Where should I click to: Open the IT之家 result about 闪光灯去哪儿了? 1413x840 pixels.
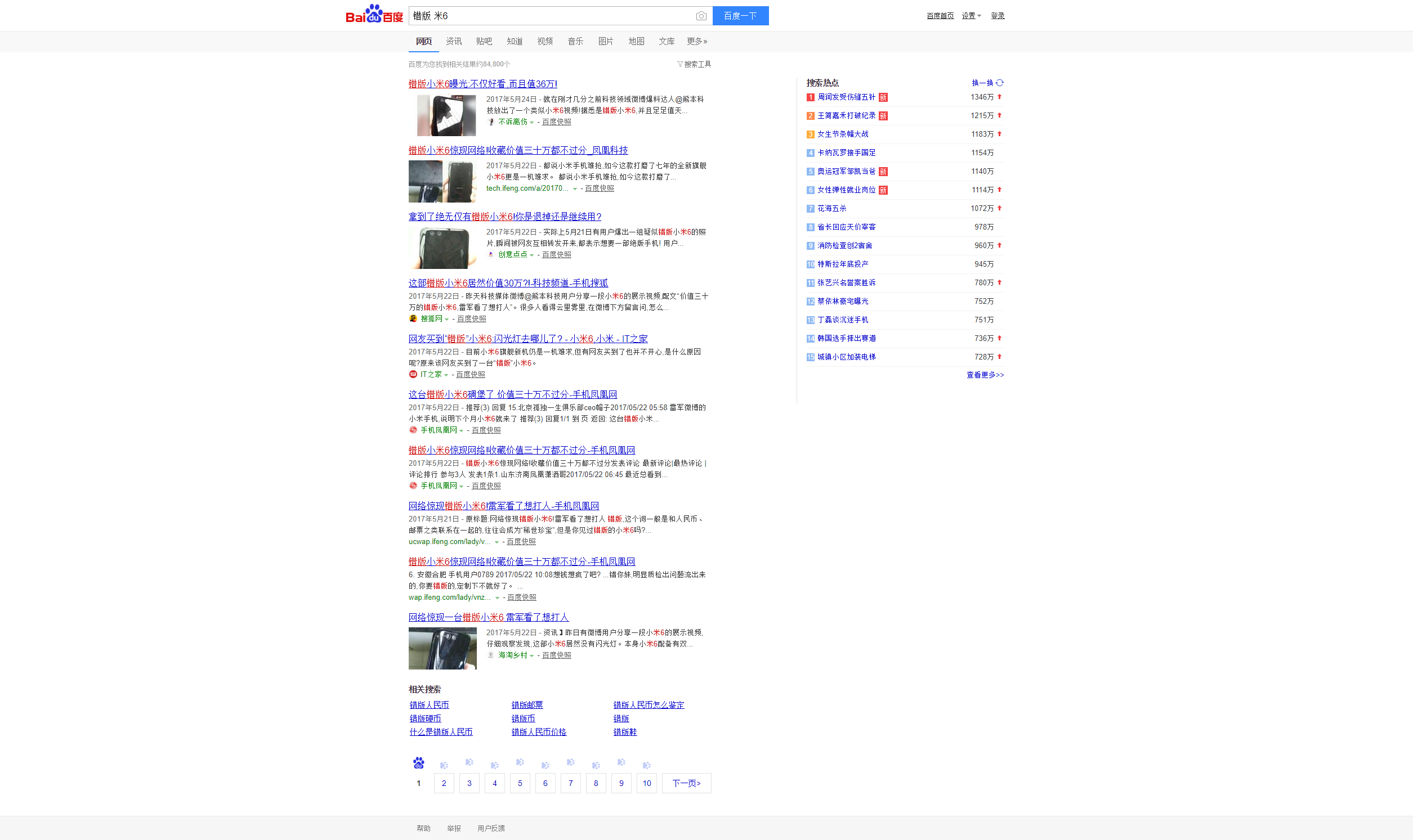pyautogui.click(x=529, y=339)
